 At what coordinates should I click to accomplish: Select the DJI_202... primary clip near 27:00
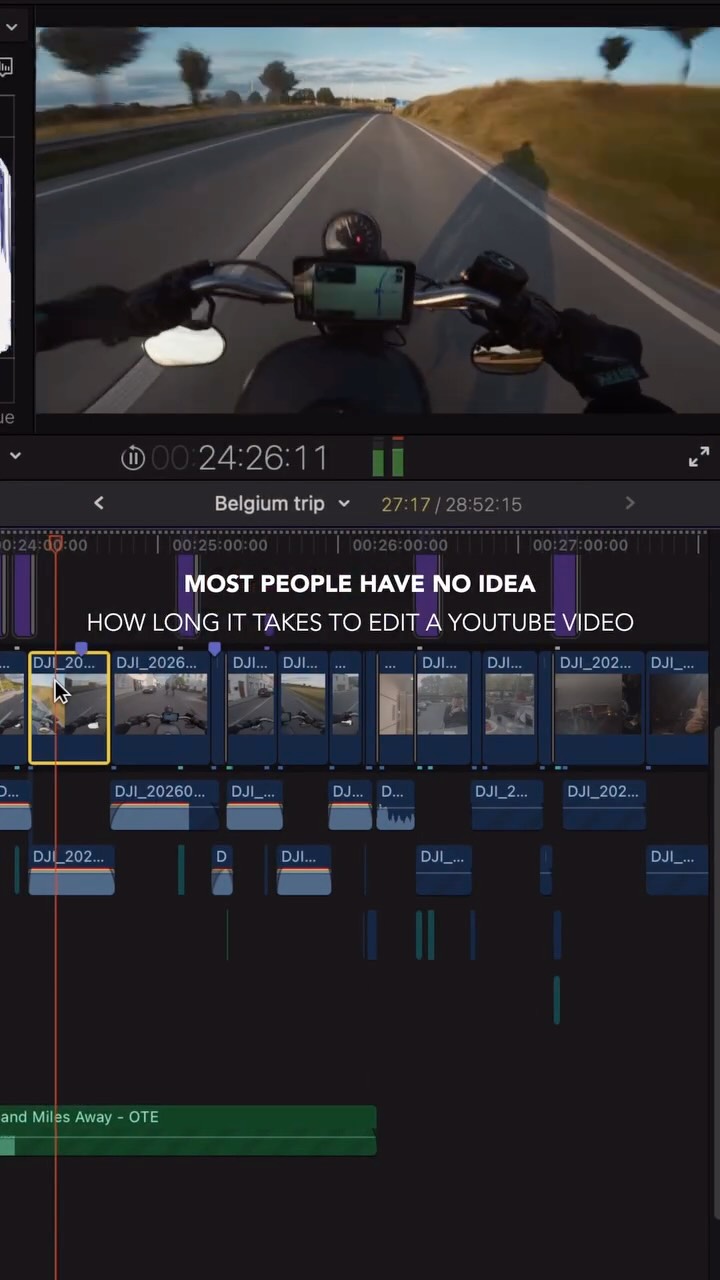click(x=599, y=708)
